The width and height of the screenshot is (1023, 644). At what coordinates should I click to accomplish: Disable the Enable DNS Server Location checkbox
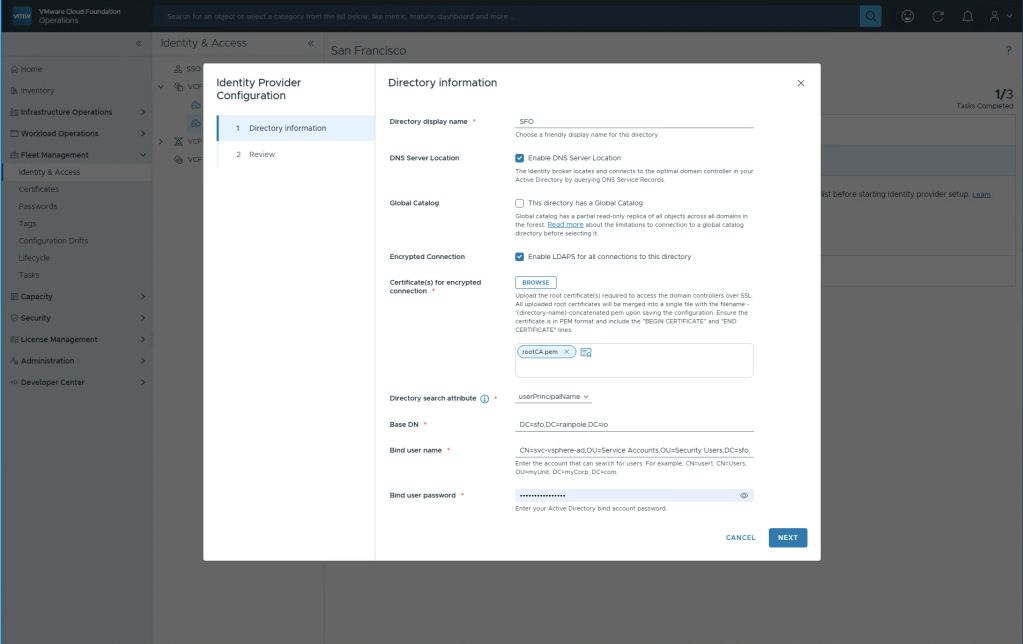(x=520, y=158)
